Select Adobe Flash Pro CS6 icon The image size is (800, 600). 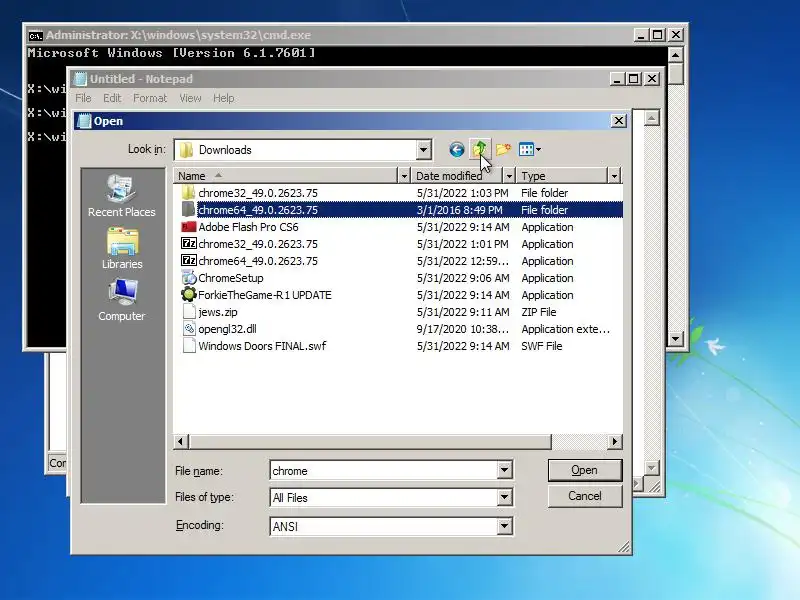pos(189,227)
